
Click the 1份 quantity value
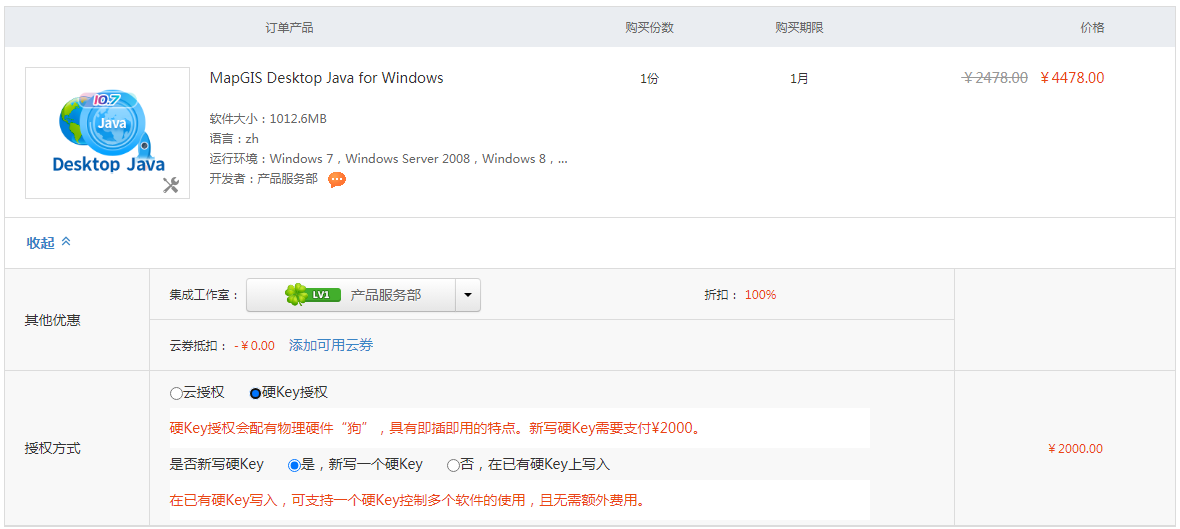point(649,78)
